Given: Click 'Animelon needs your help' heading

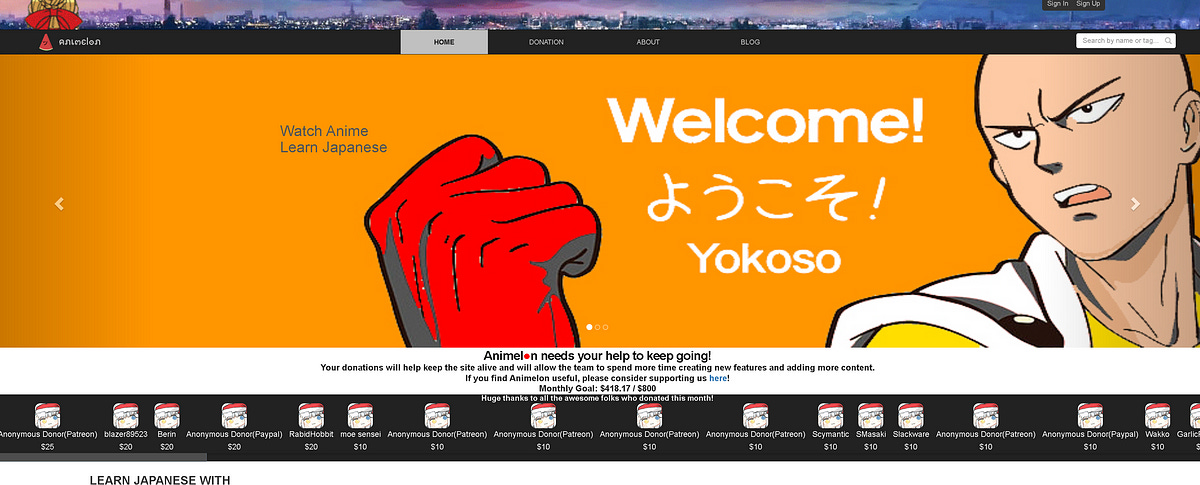Looking at the screenshot, I should 598,355.
